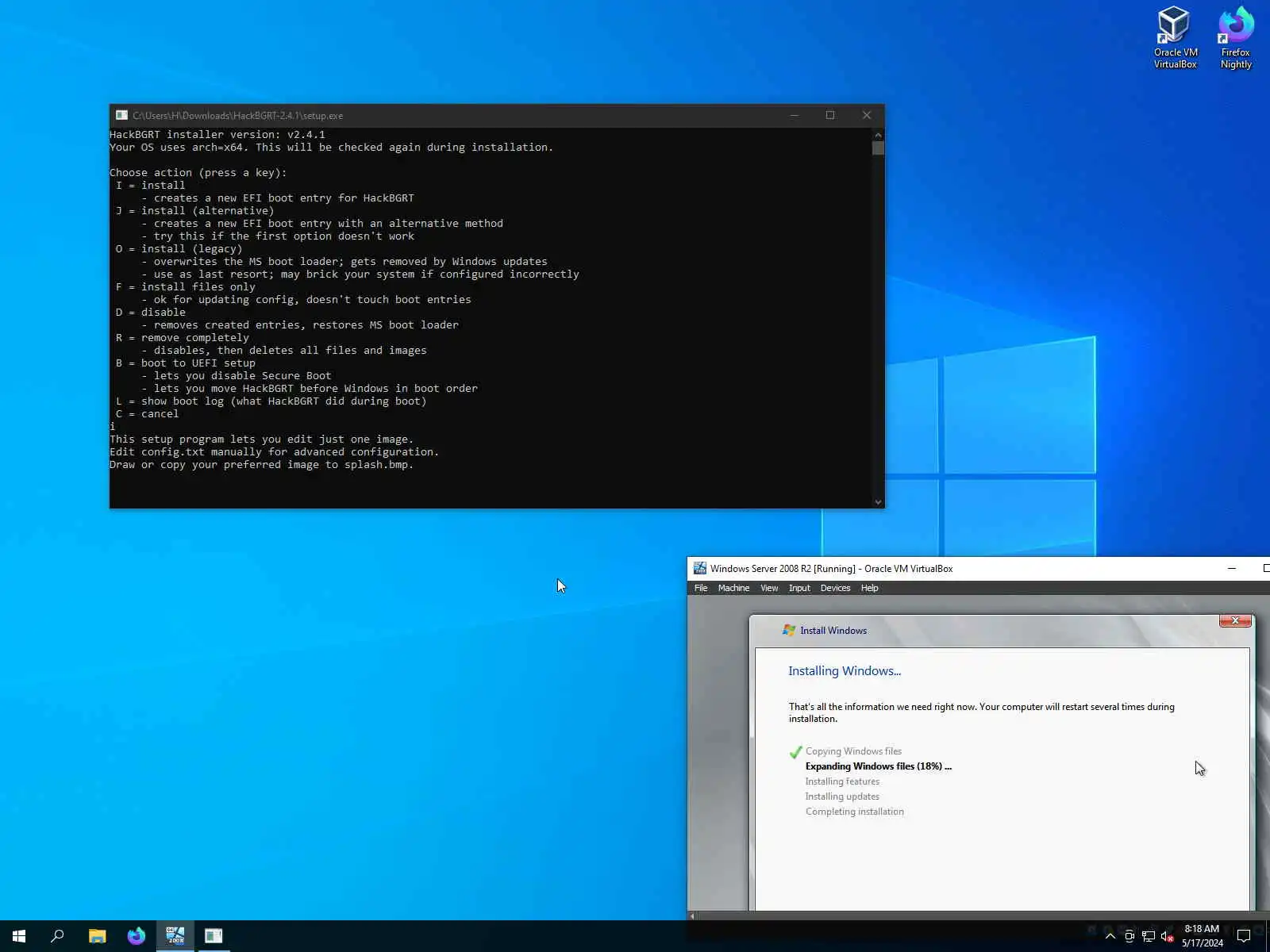Open taskbar Search
This screenshot has height=952, width=1270.
coord(57,936)
